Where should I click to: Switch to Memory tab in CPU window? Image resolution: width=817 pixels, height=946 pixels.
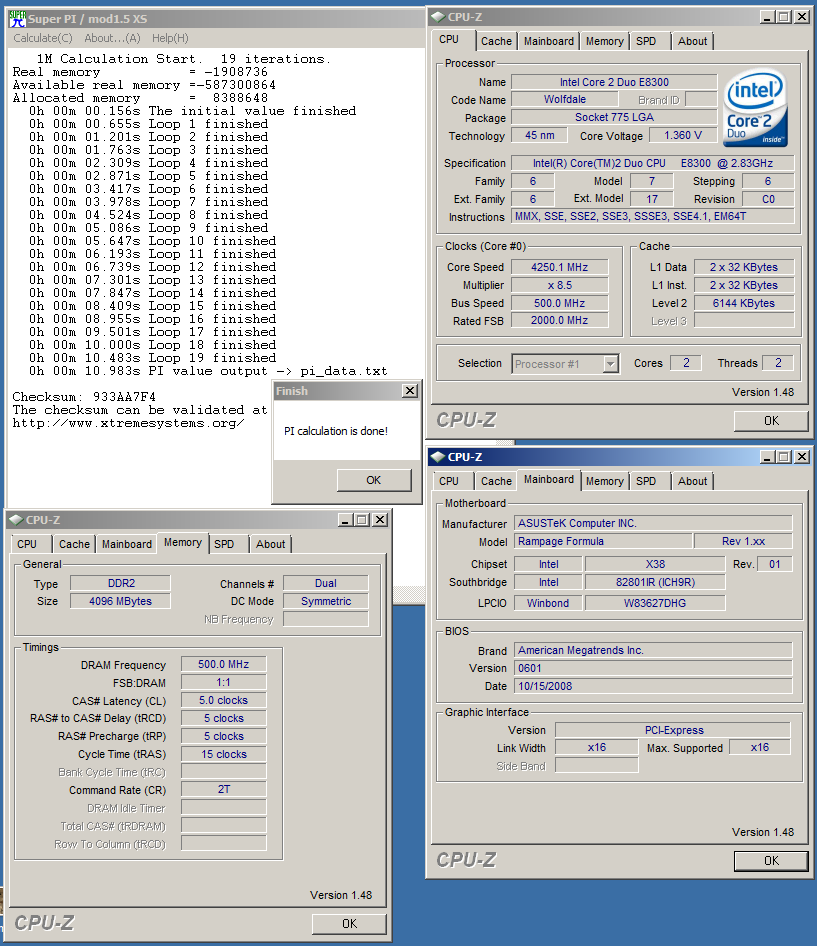[604, 41]
